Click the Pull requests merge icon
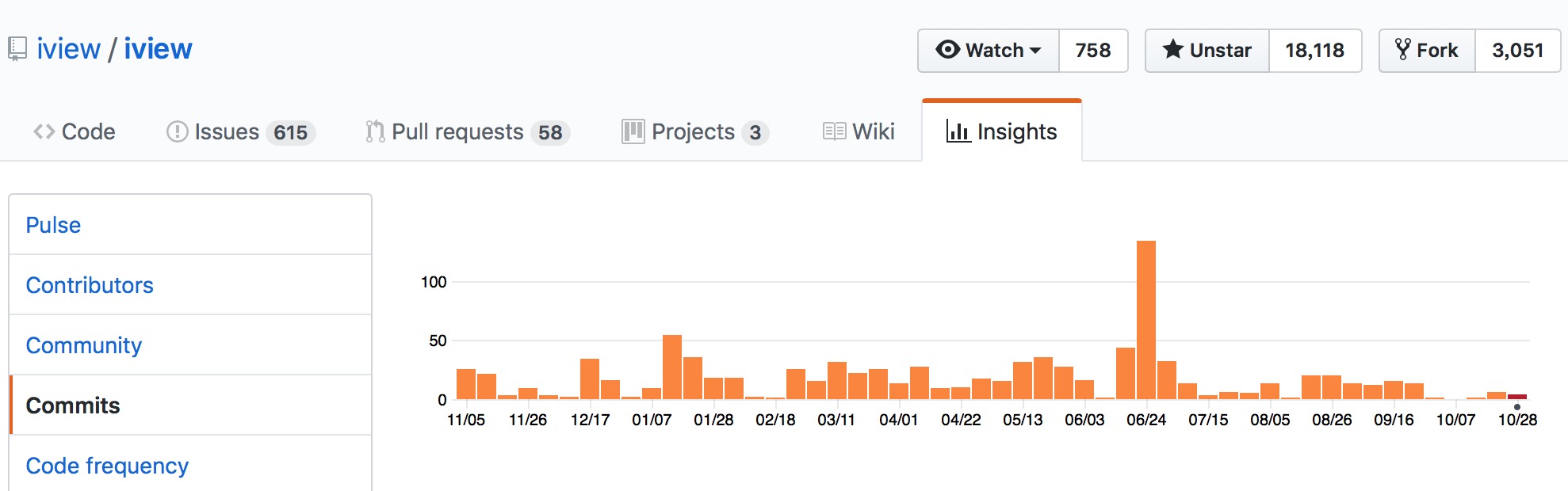The image size is (1568, 491). pyautogui.click(x=375, y=131)
